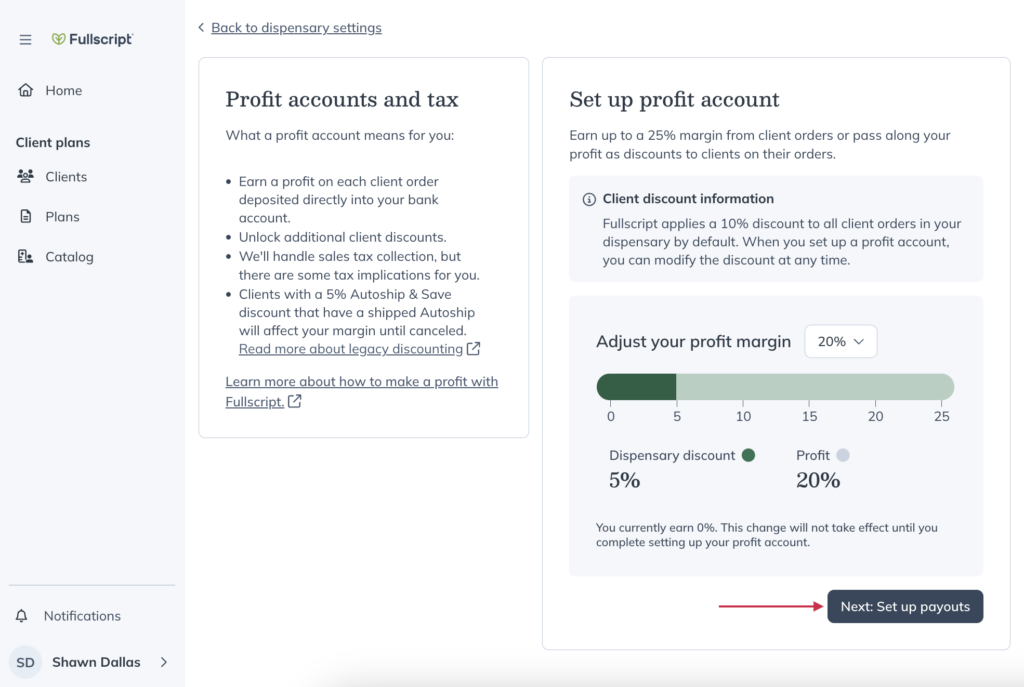
Task: Click the back chevron at page top
Action: [201, 27]
